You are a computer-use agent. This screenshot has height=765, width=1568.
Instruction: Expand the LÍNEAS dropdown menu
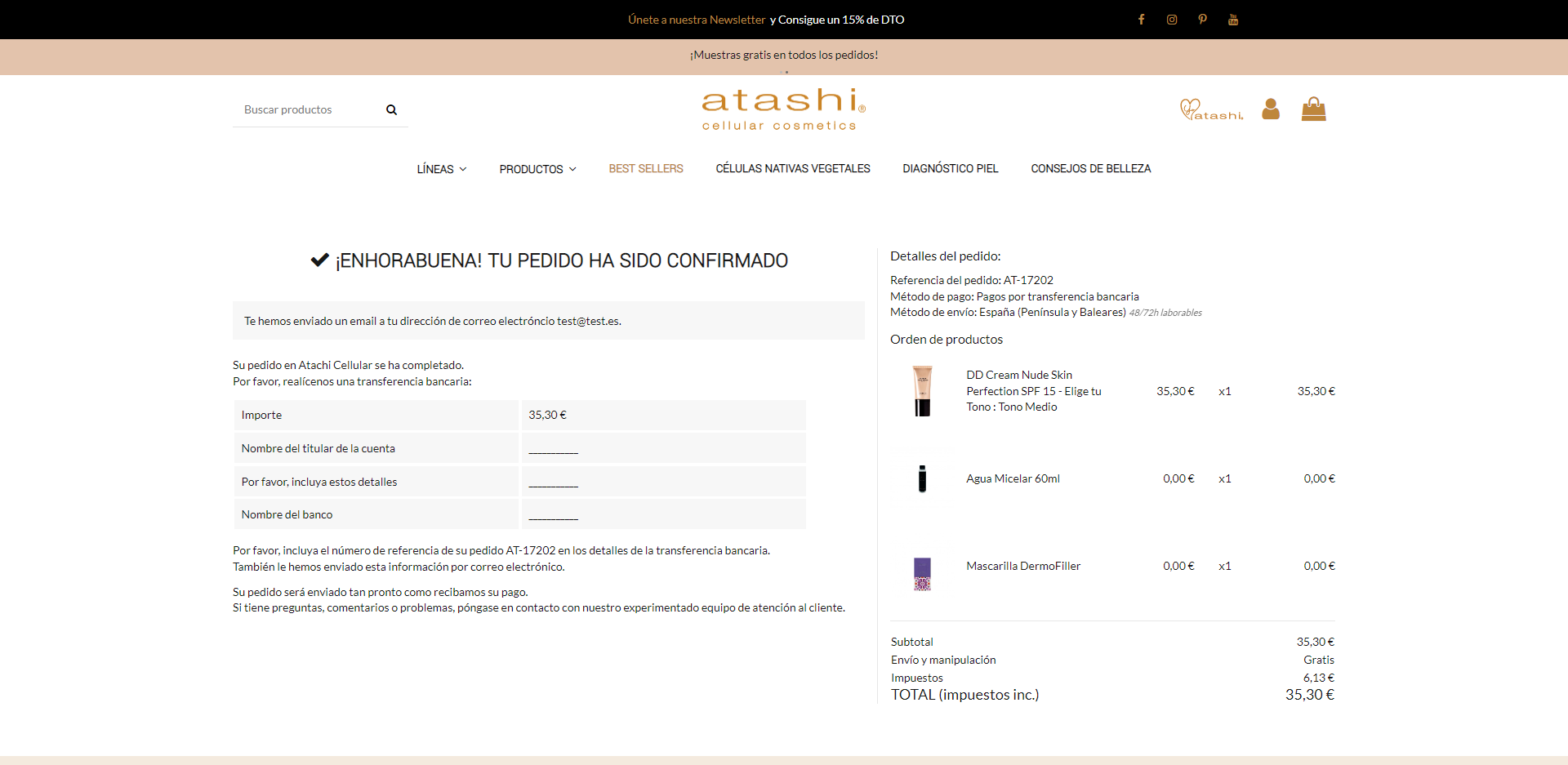pos(442,169)
